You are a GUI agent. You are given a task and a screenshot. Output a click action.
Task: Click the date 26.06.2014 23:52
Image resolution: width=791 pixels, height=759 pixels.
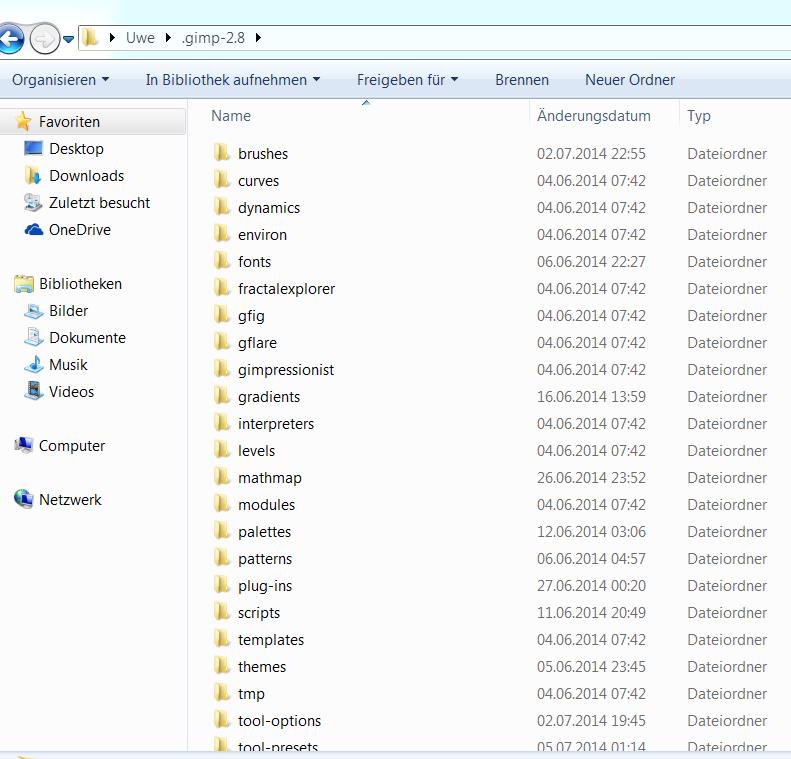click(591, 478)
